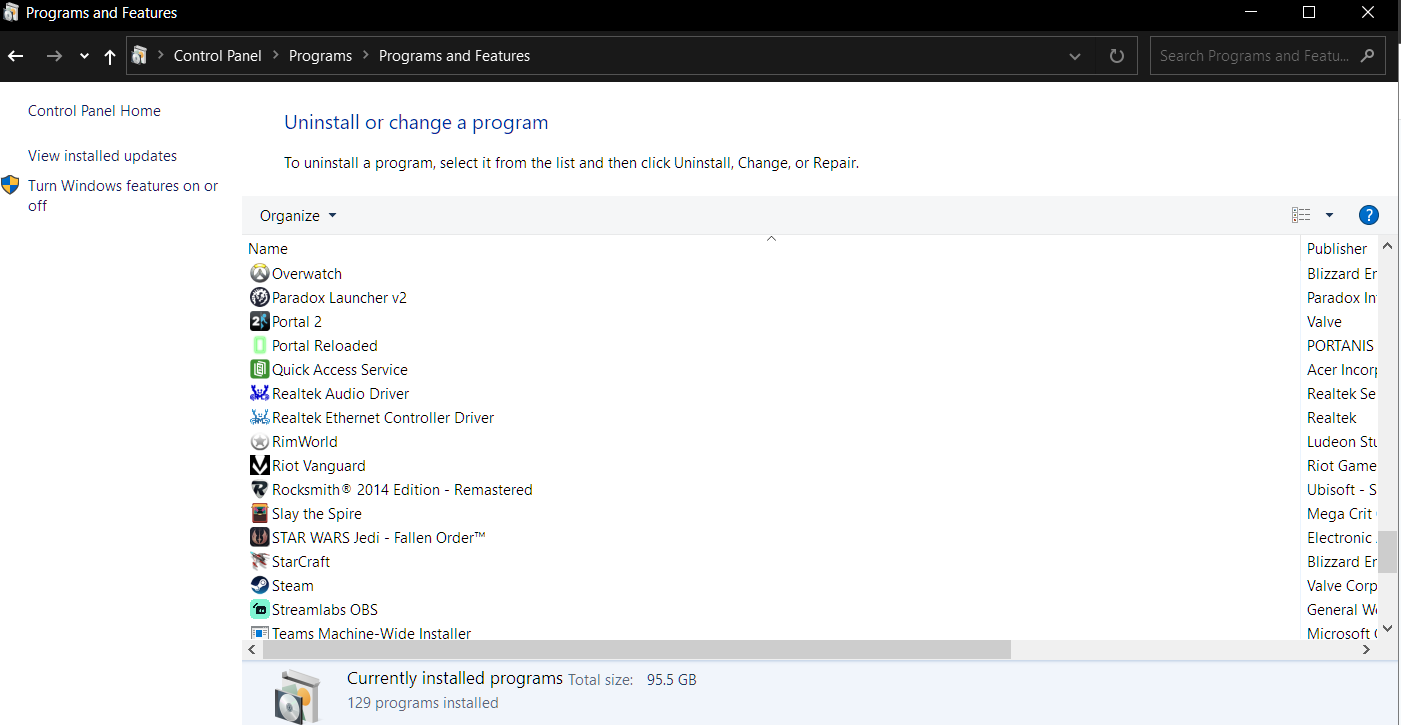Click the Steam icon in the list
Screen dimensions: 1401x725
tap(259, 585)
